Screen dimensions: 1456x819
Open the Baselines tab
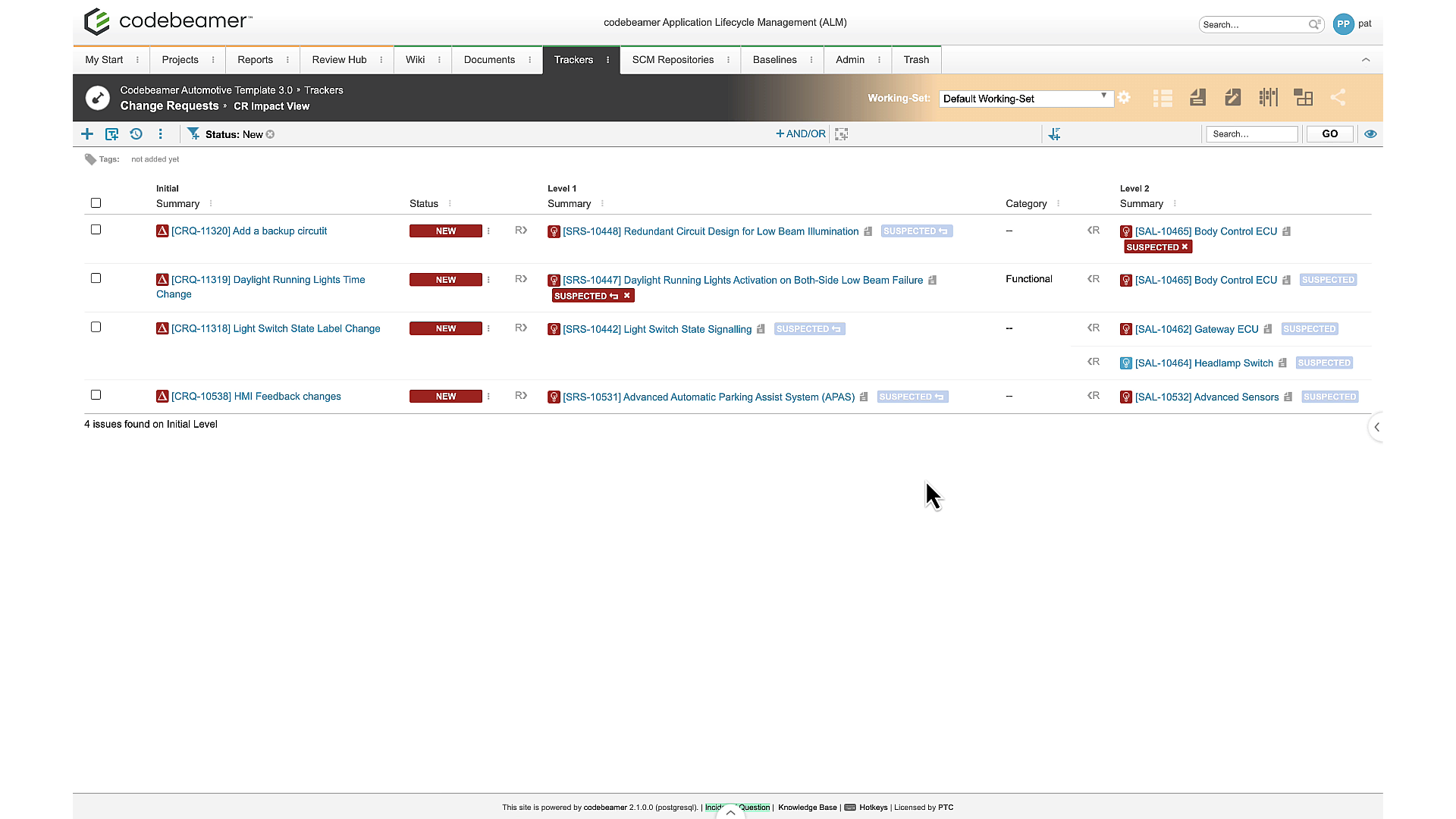point(774,60)
